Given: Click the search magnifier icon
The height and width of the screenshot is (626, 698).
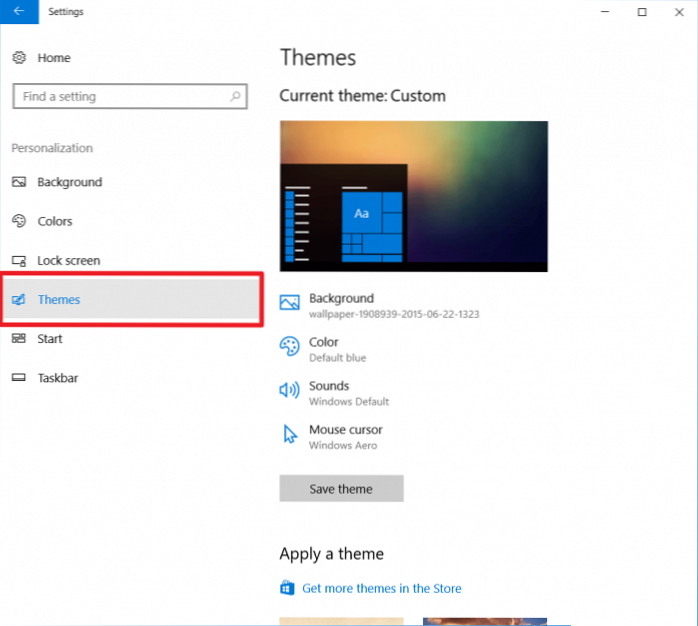Looking at the screenshot, I should (x=235, y=97).
